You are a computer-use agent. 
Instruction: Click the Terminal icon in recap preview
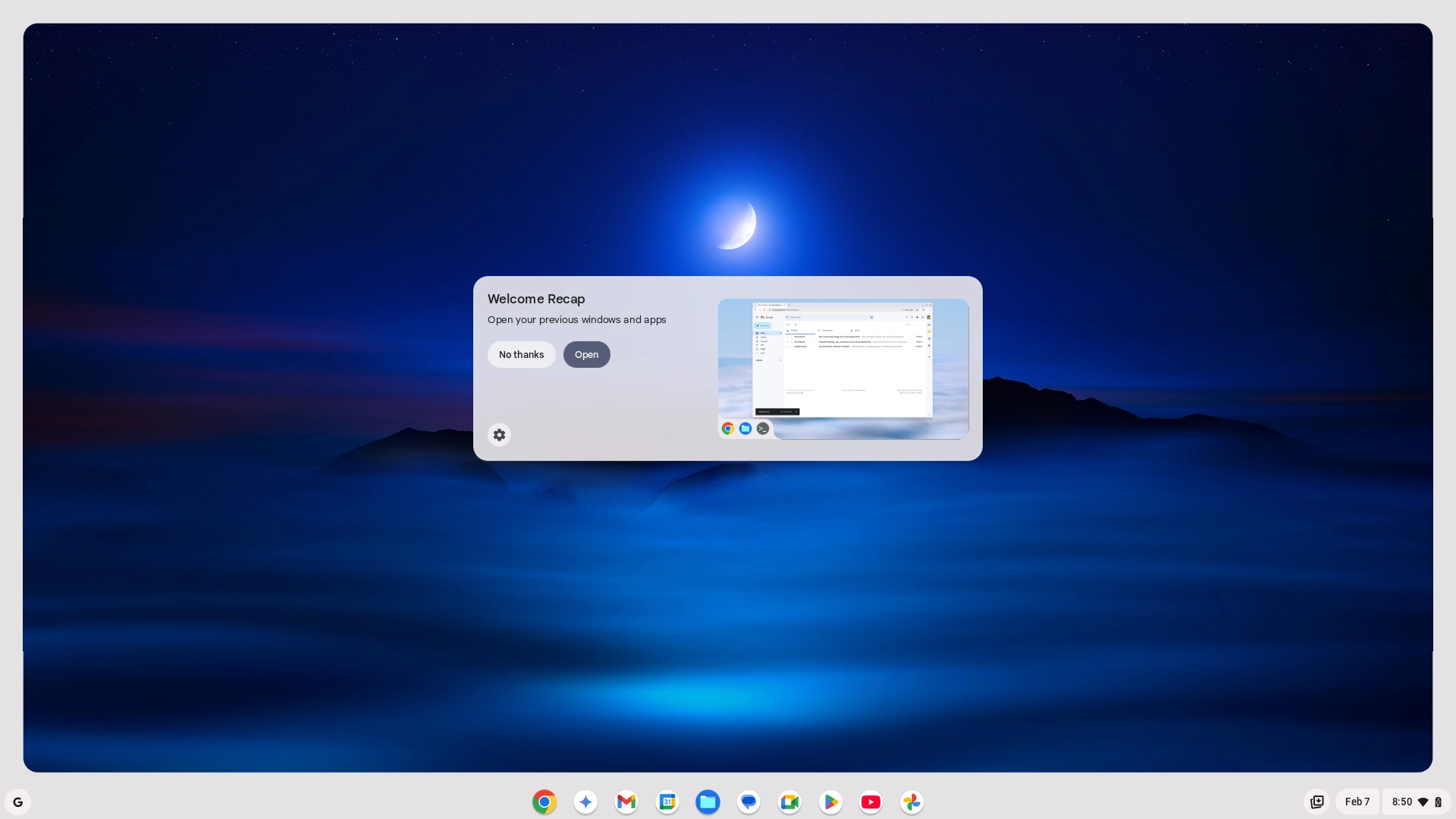(763, 428)
